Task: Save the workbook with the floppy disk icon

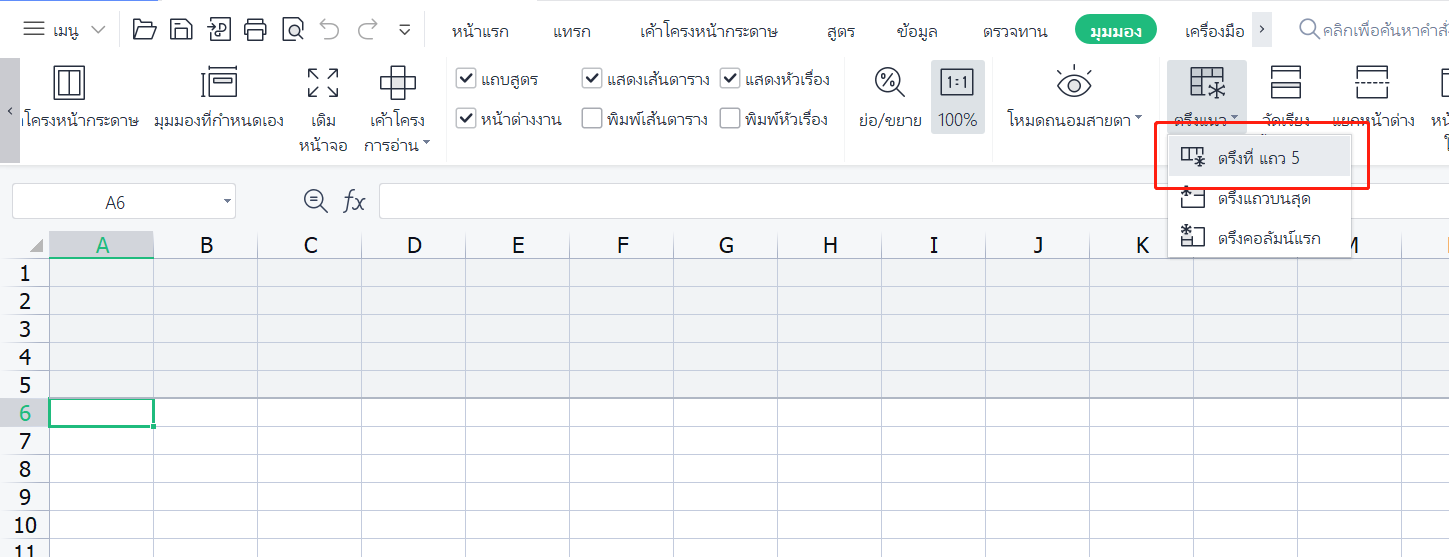Action: click(x=181, y=29)
